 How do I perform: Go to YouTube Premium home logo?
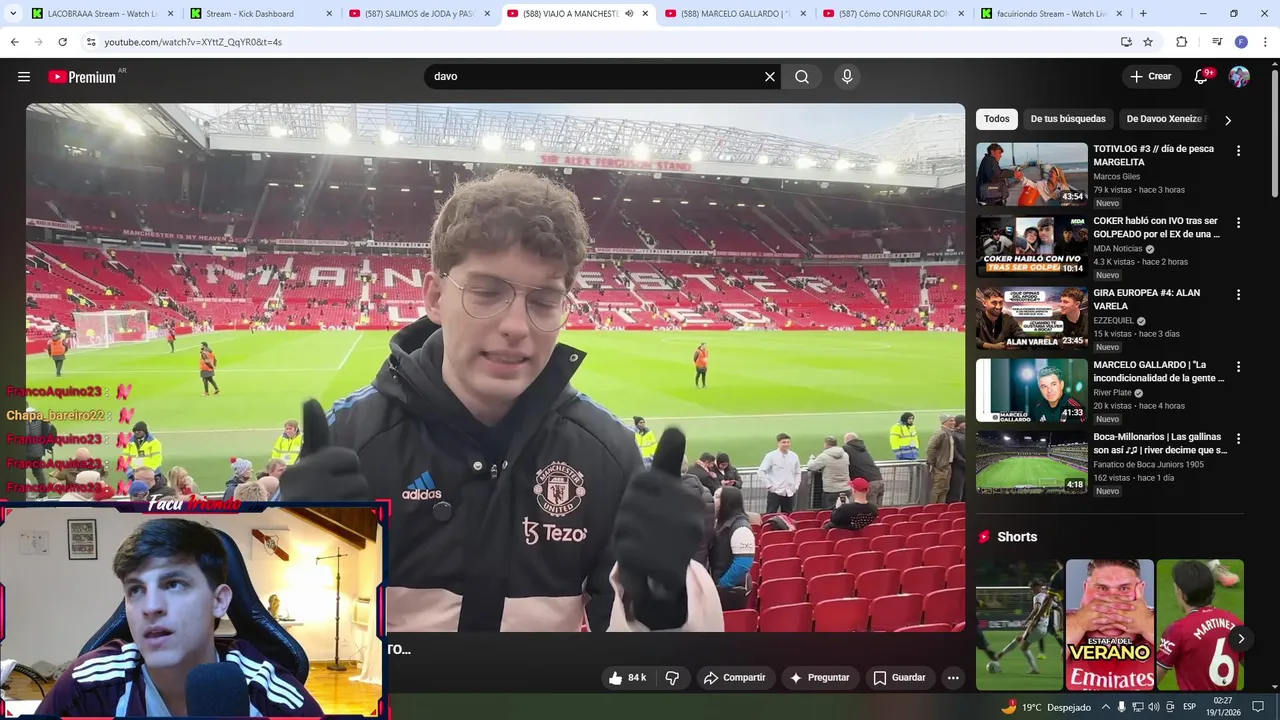pyautogui.click(x=82, y=77)
